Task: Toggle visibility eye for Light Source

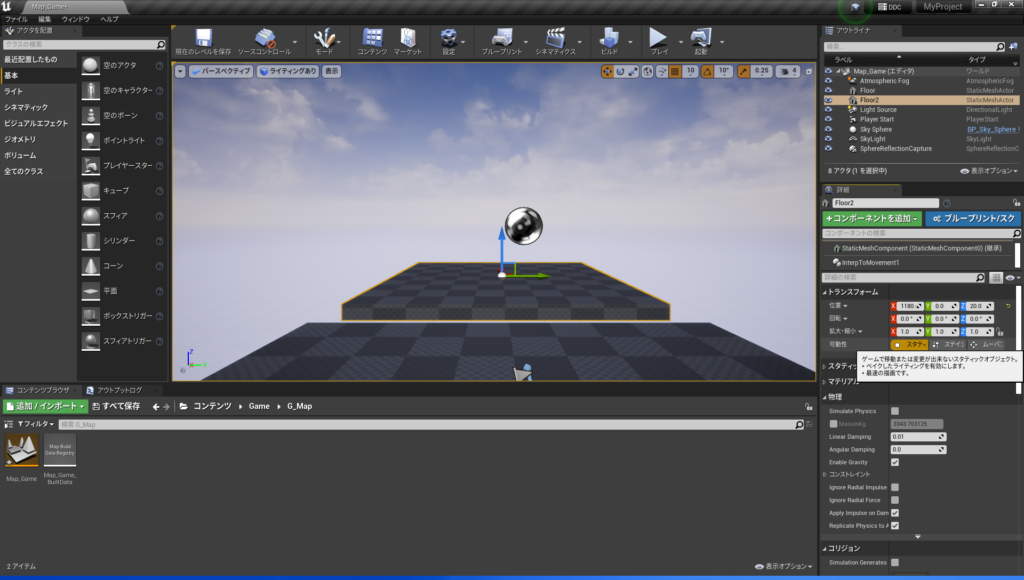Action: point(828,110)
